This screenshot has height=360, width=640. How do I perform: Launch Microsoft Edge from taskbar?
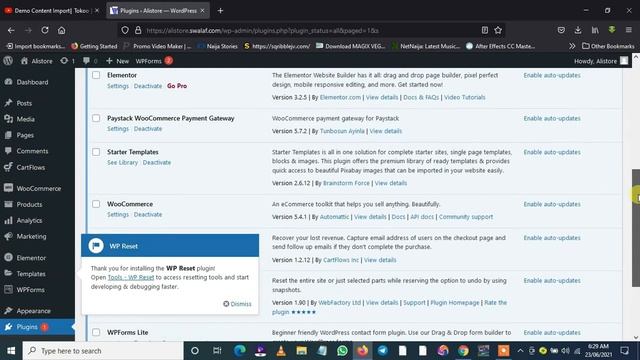240,351
